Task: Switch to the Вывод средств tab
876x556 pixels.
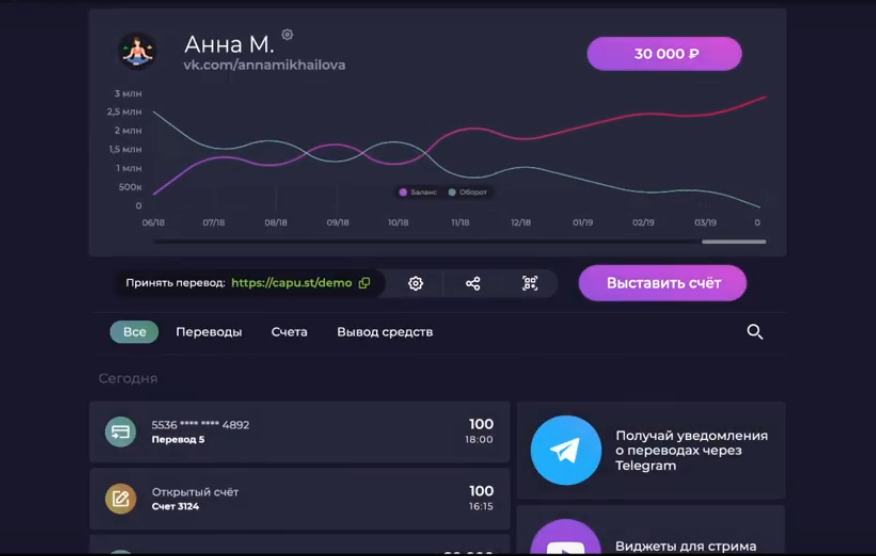Action: tap(385, 332)
